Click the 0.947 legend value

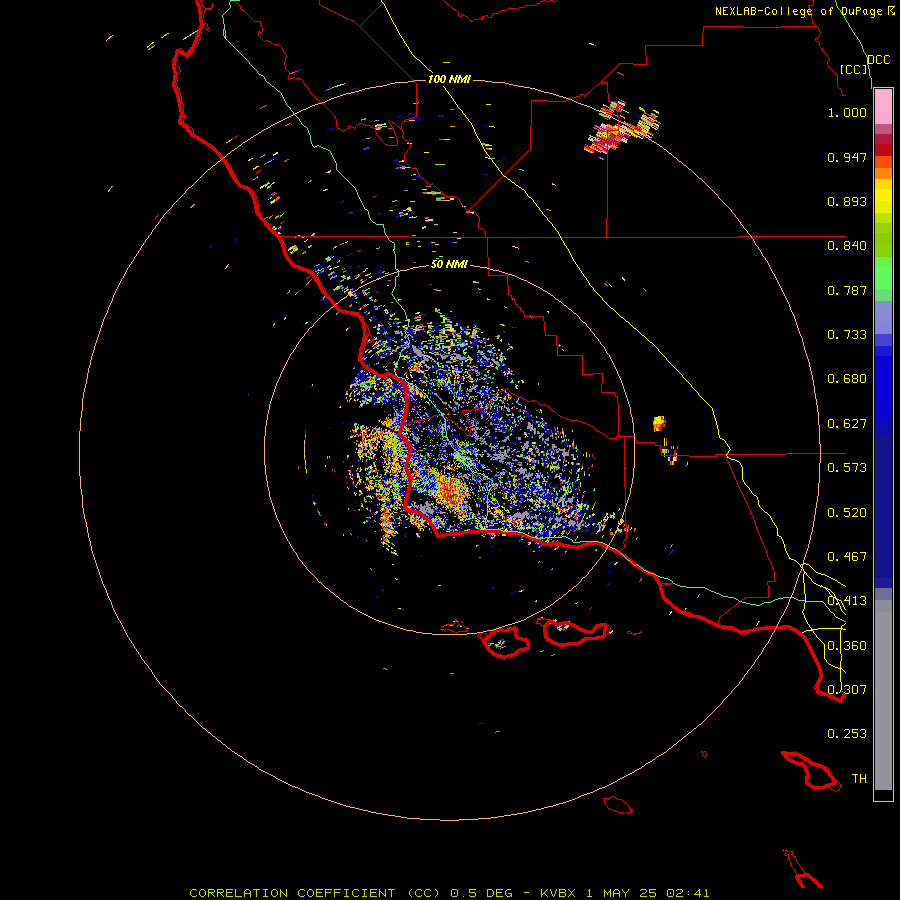pos(847,157)
